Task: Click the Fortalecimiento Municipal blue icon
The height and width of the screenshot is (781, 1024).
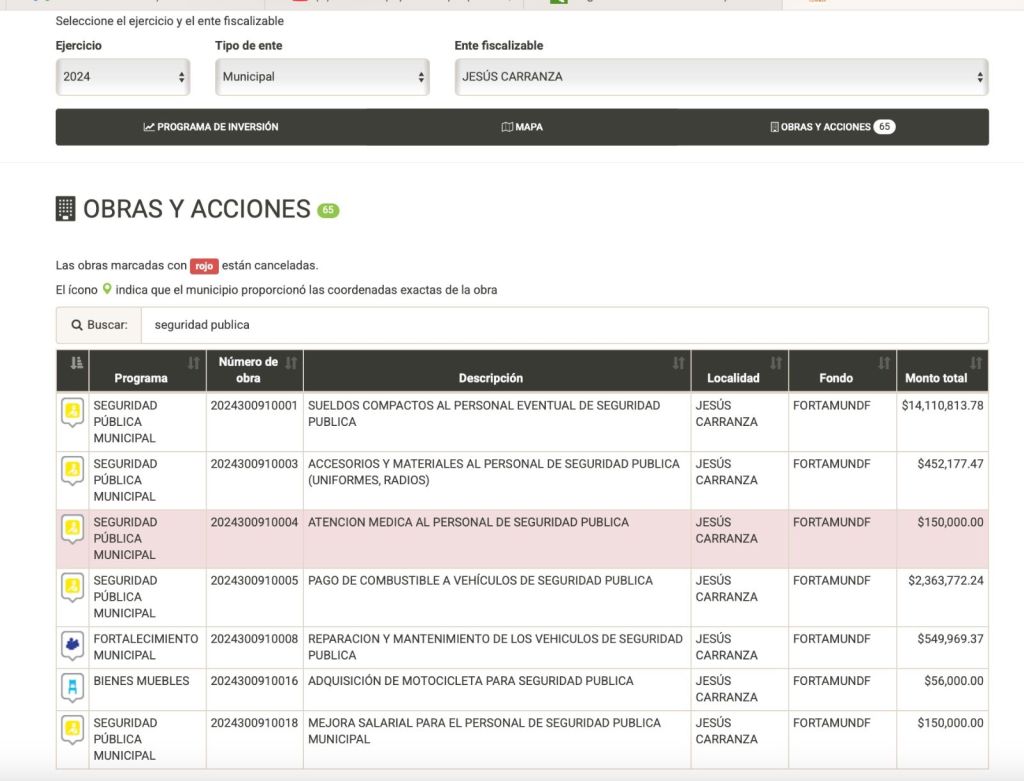Action: (72, 645)
